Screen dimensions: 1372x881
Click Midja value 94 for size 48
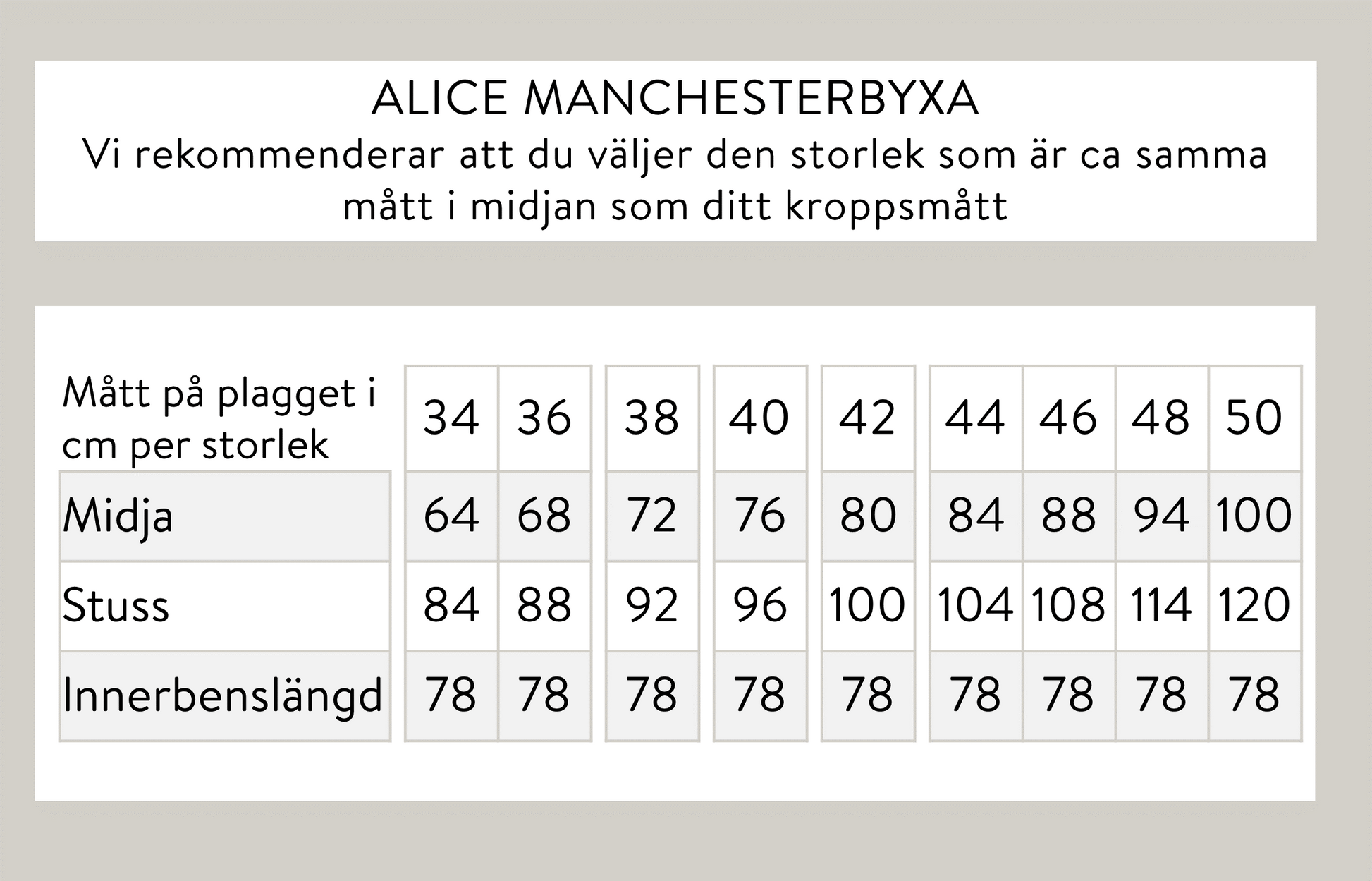(x=1160, y=515)
